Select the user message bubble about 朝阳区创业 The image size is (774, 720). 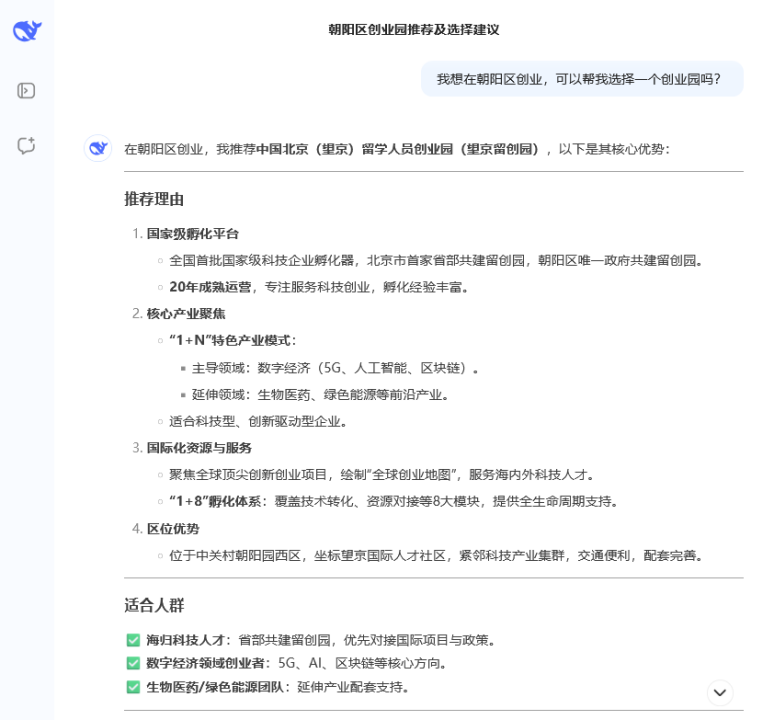[x=581, y=79]
